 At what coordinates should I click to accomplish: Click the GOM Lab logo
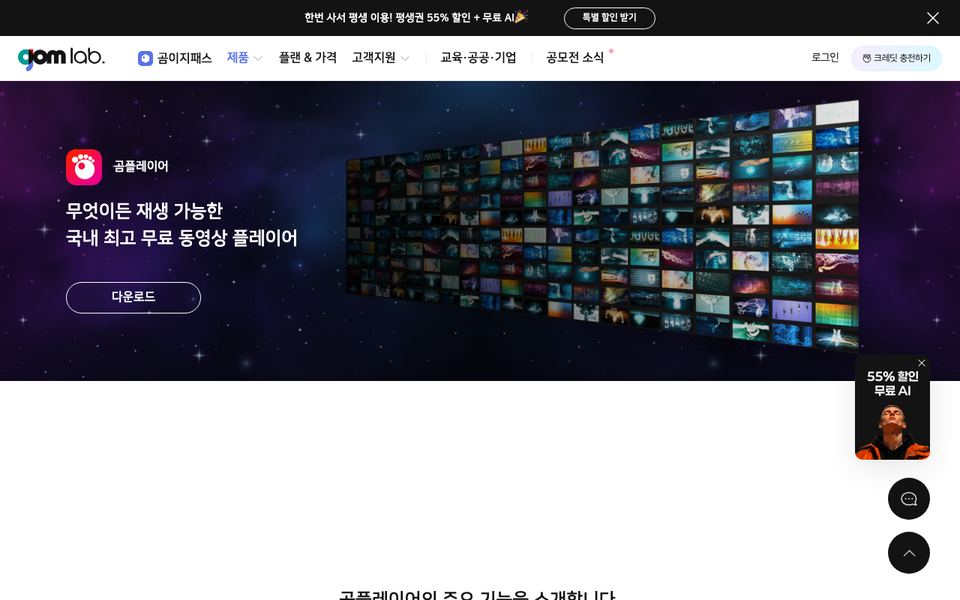61,58
